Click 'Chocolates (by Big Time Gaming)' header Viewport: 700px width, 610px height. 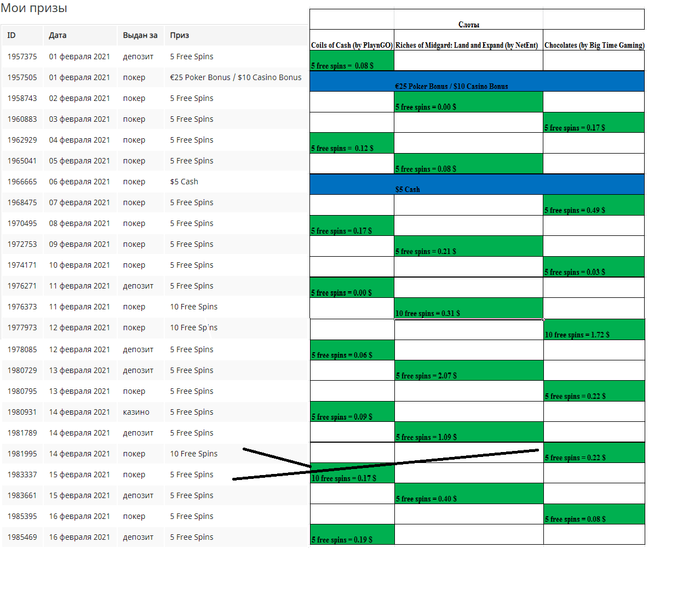(x=594, y=45)
